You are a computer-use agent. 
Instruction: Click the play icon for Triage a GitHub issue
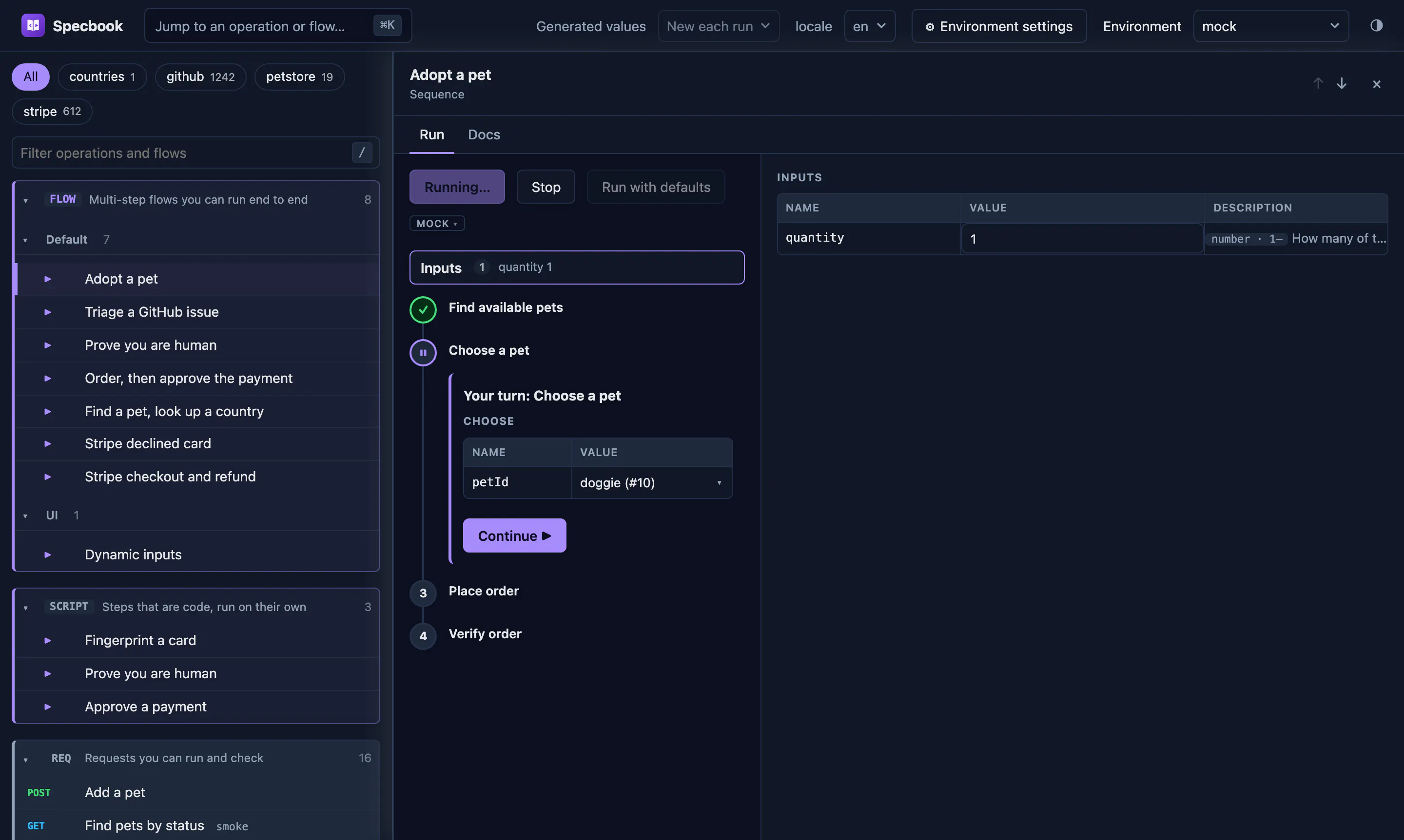click(48, 312)
